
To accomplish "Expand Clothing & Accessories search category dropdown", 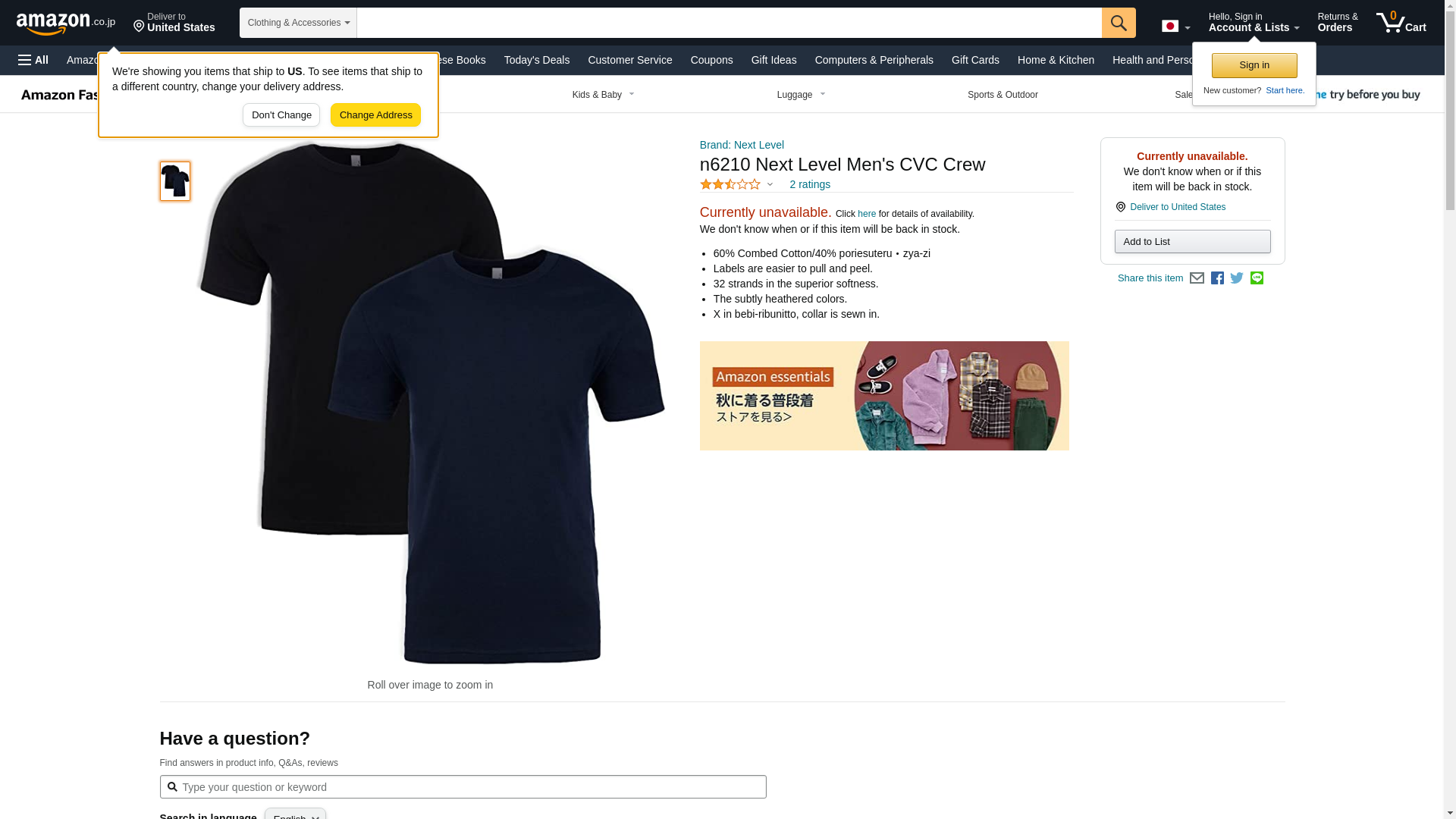I will [x=298, y=23].
